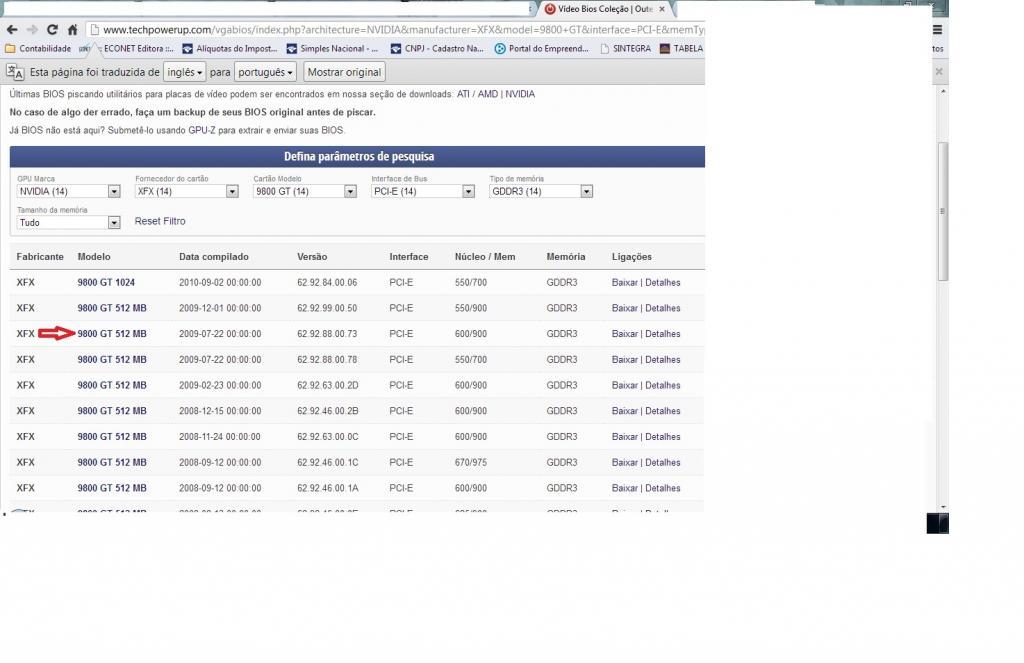Expand Cartão Modelo 9800 GT dropdown
The image size is (1024, 663).
tap(305, 191)
